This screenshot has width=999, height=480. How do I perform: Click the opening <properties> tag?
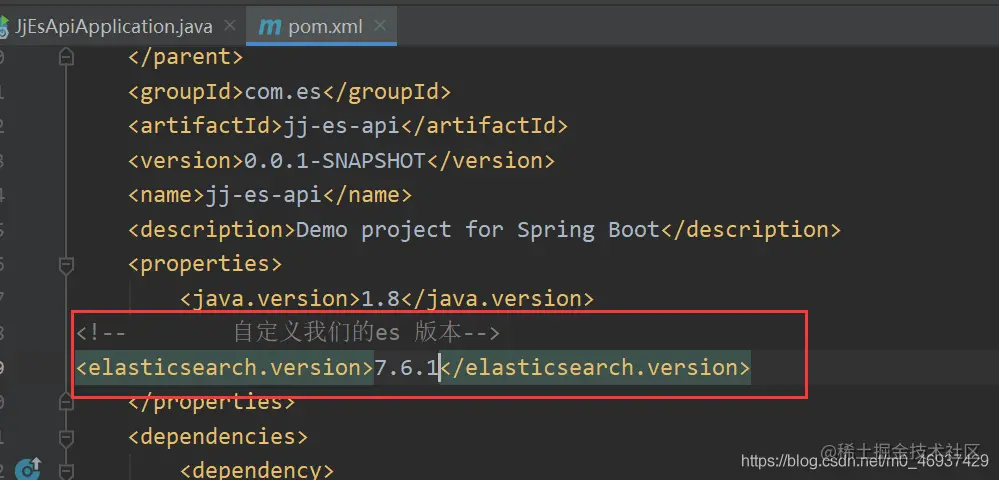[x=205, y=264]
